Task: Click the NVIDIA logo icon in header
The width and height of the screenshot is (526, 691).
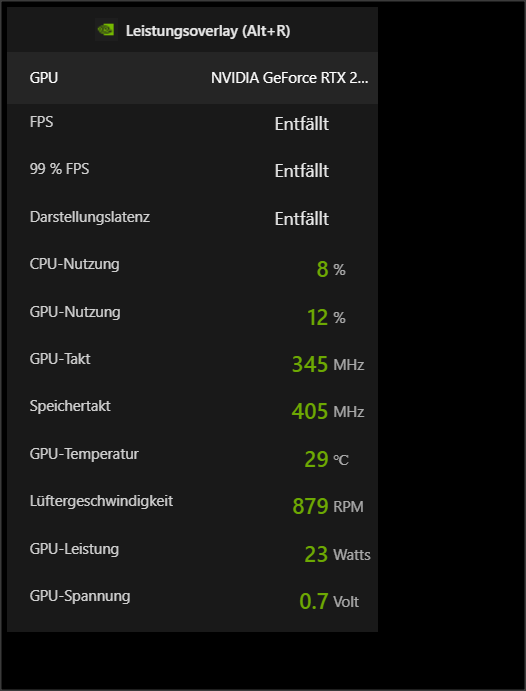Action: tap(106, 30)
